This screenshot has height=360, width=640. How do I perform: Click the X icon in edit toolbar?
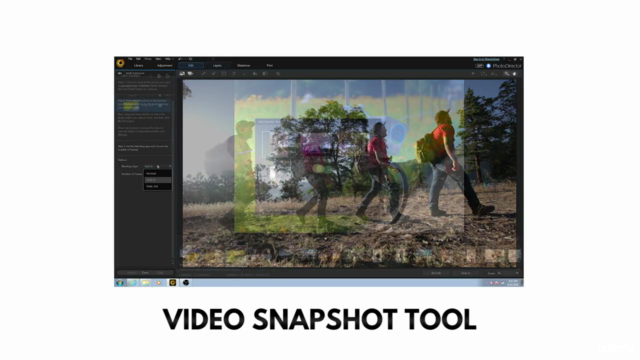point(278,74)
